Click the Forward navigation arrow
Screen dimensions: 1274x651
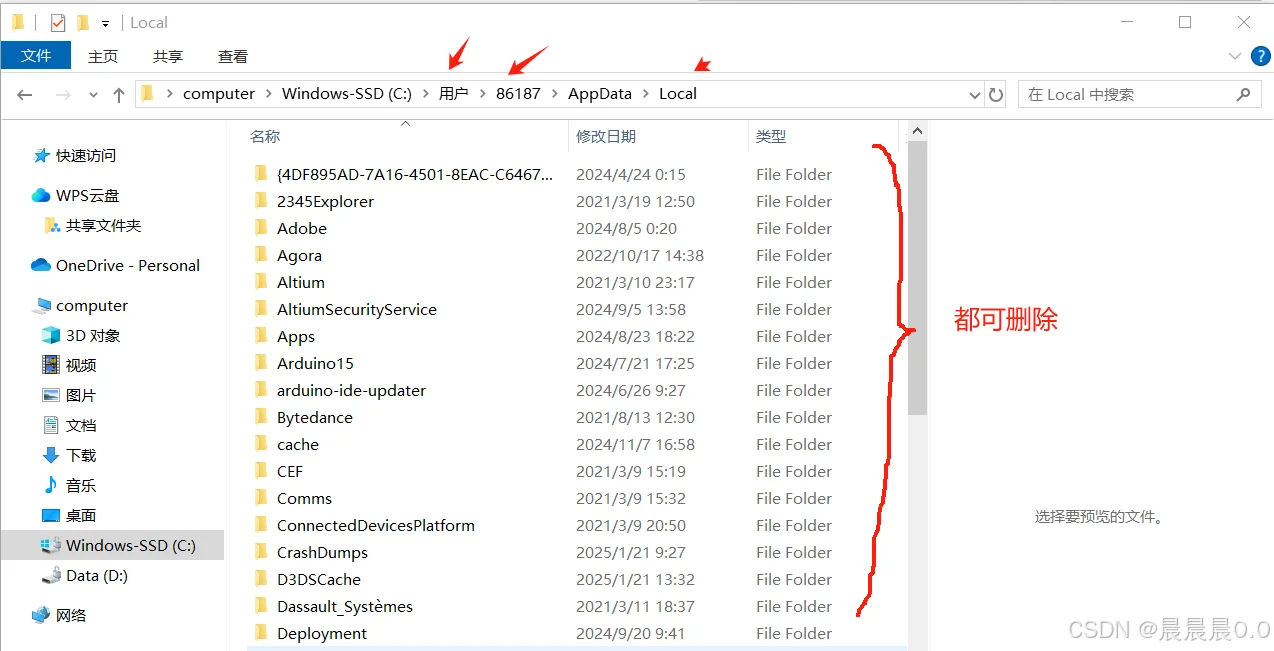pyautogui.click(x=63, y=94)
